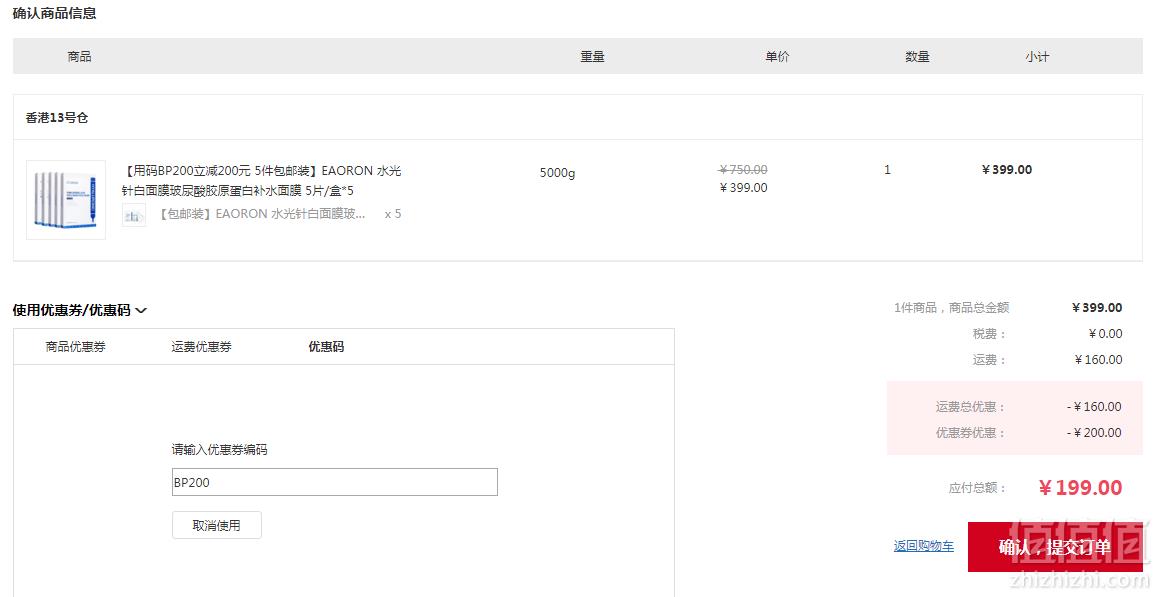Switch to the 商品优惠券 tab
This screenshot has width=1159, height=597.
(75, 347)
